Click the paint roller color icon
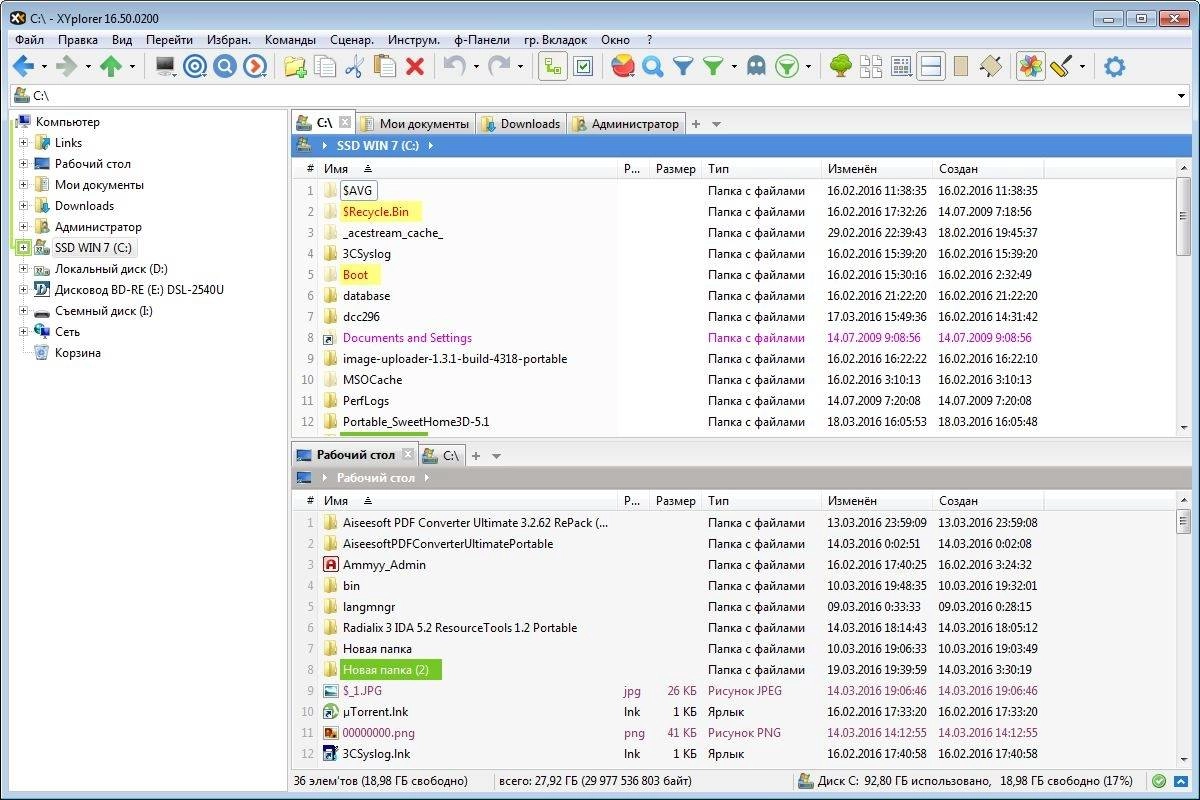 1061,67
